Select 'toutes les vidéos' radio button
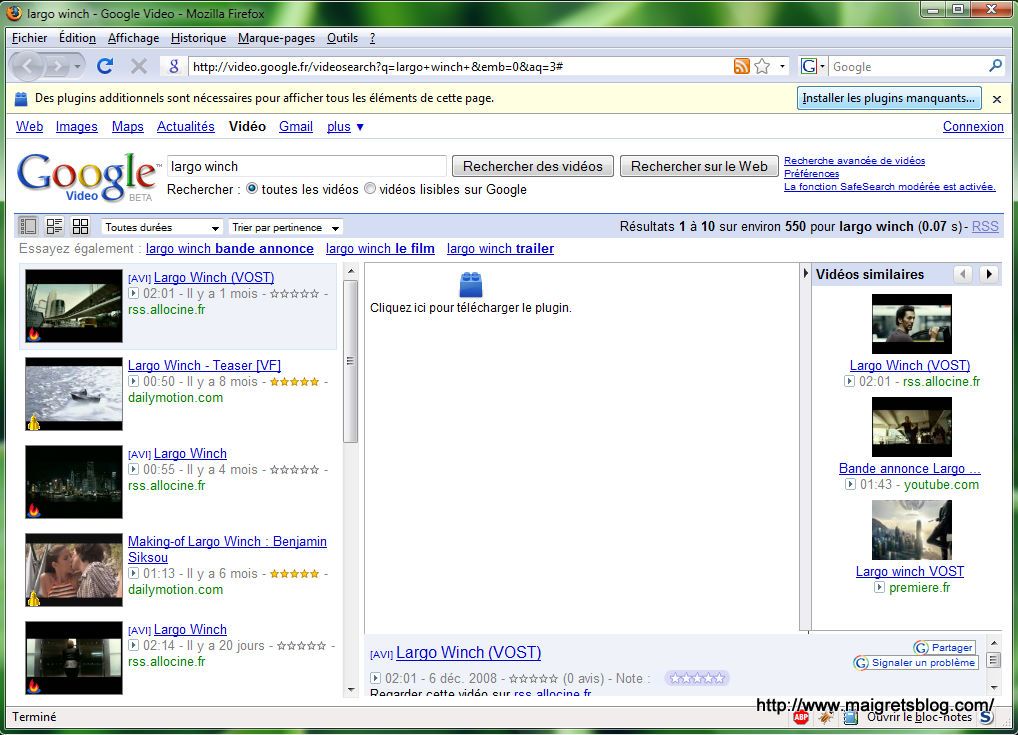Viewport: 1018px width, 735px height. click(x=252, y=188)
